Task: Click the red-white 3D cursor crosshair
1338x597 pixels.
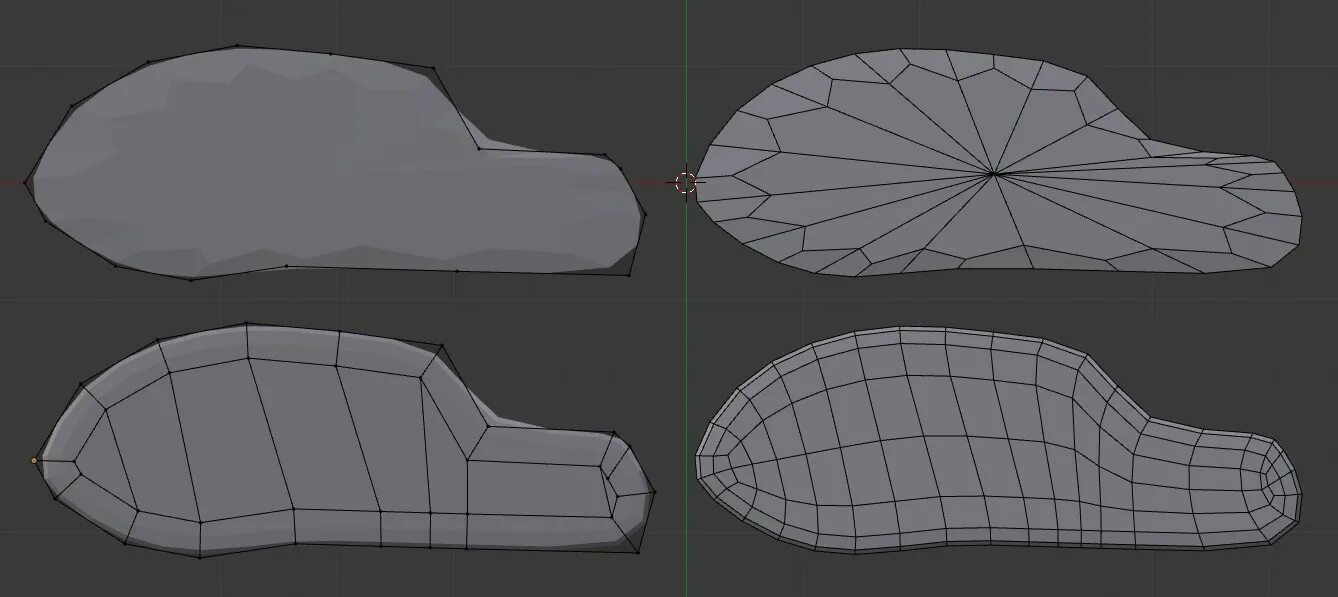Action: pos(685,182)
